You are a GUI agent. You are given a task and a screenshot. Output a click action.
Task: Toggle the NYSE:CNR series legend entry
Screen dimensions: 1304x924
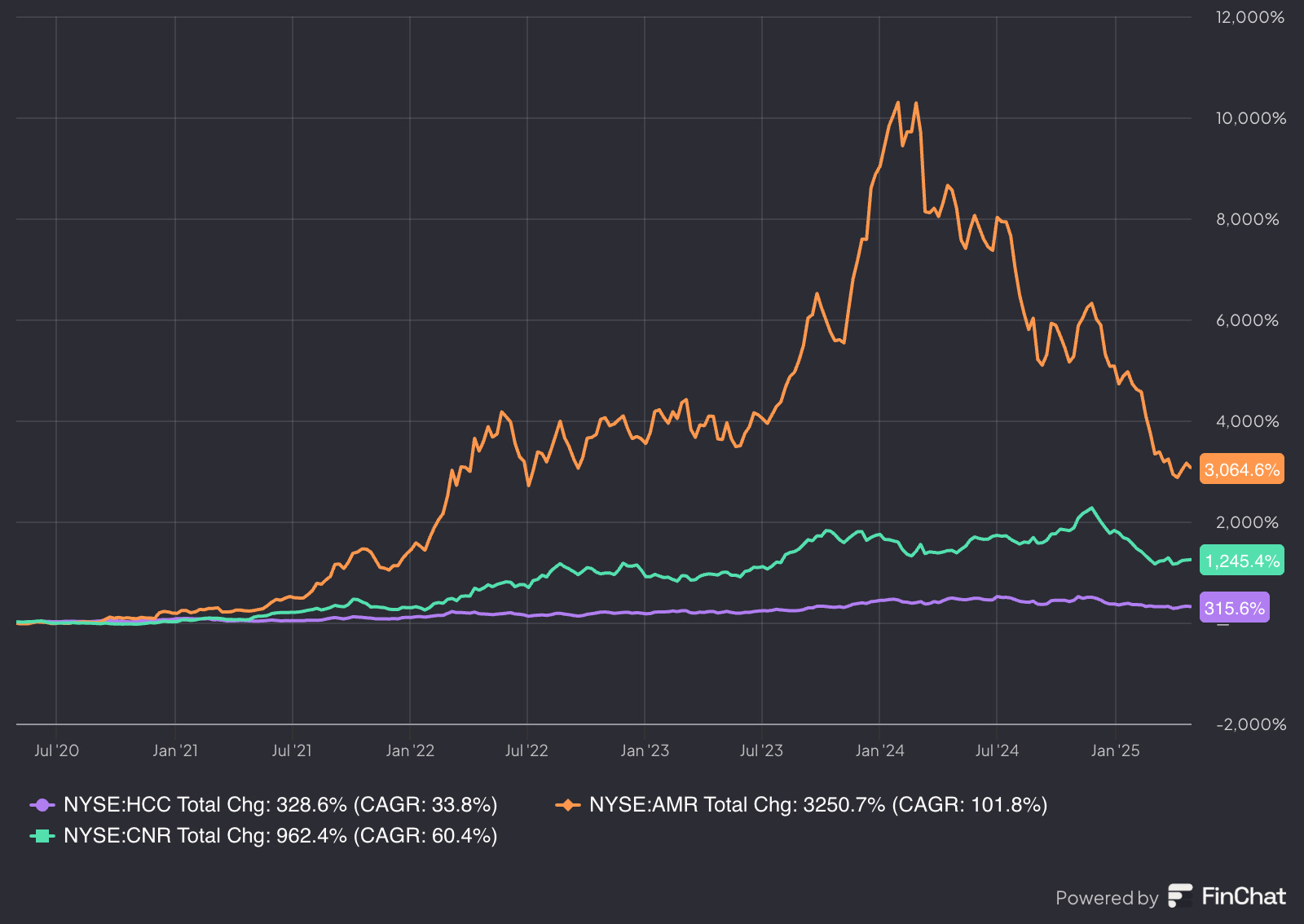264,836
